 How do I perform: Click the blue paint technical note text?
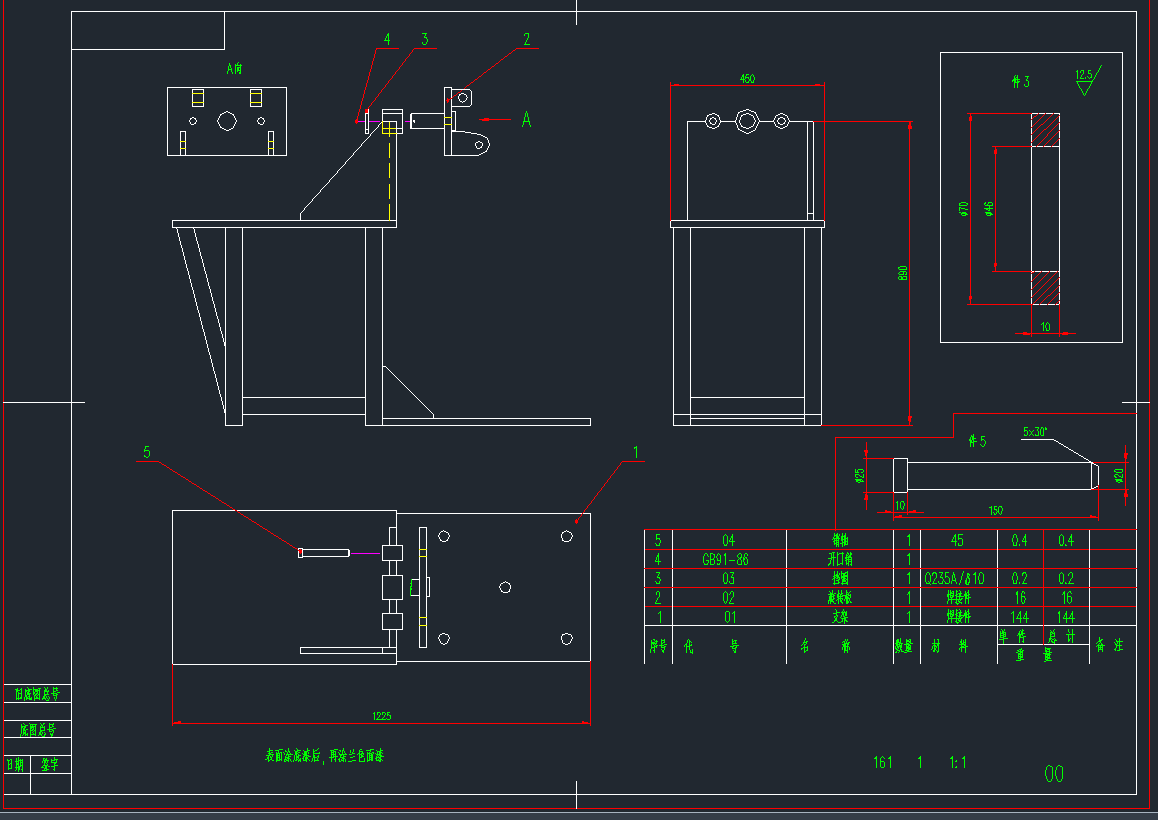click(323, 756)
